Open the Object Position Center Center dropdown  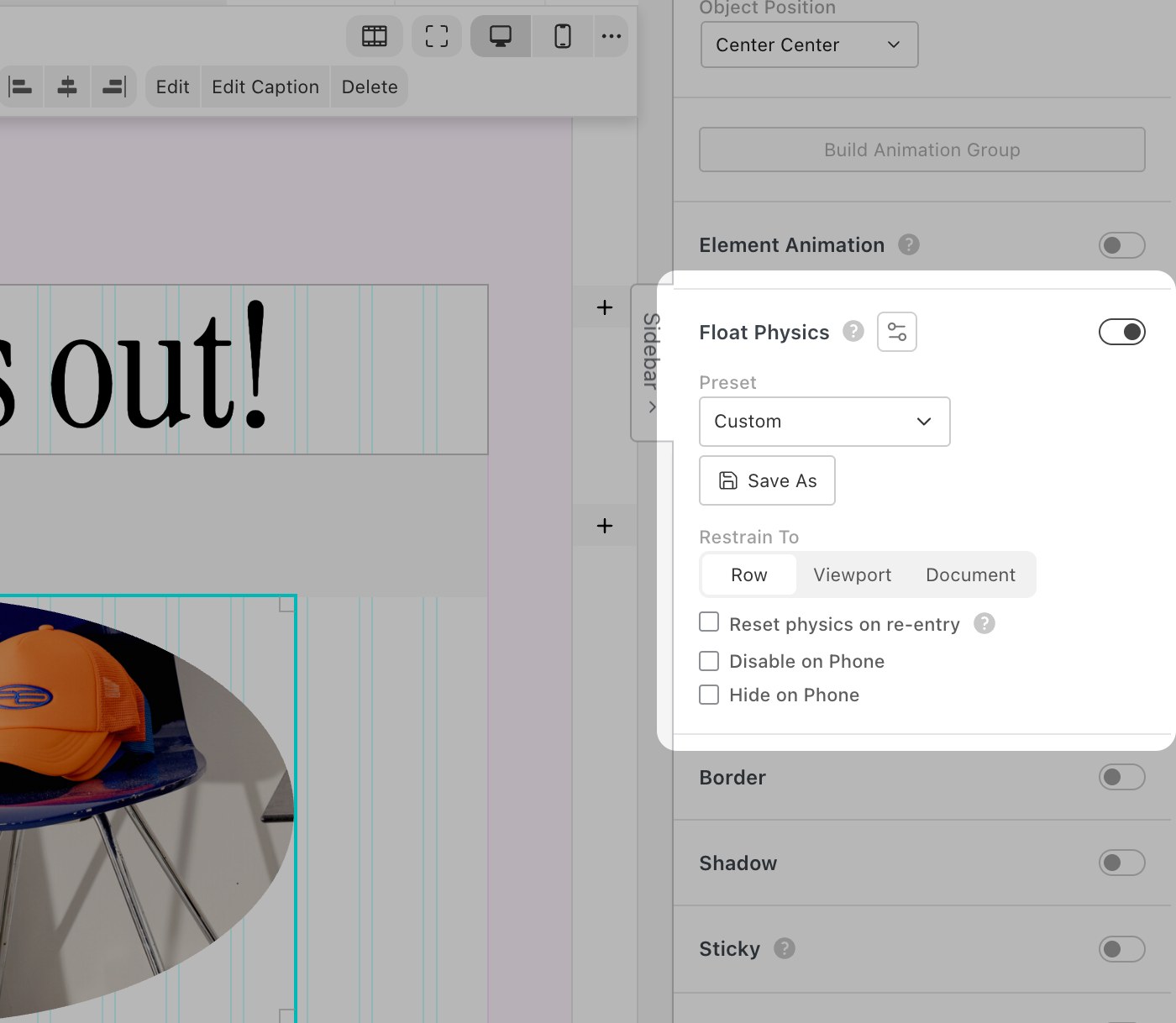pyautogui.click(x=809, y=45)
